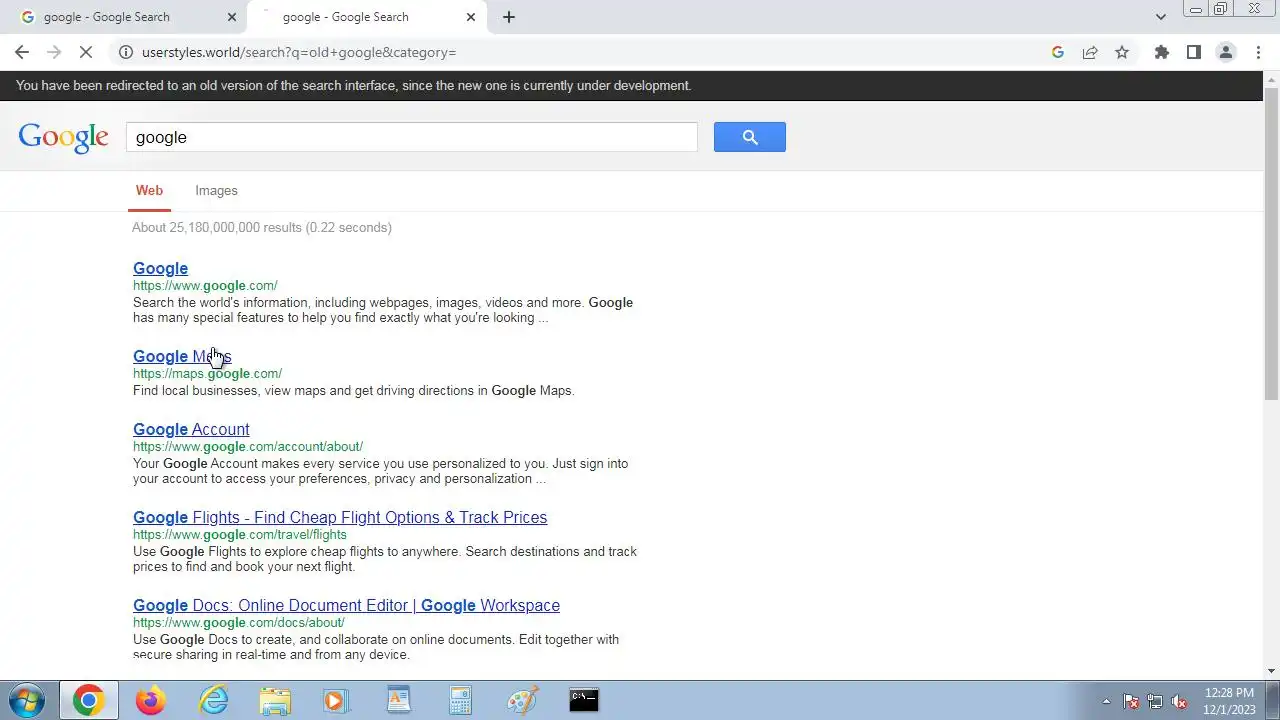The width and height of the screenshot is (1280, 720).
Task: Click the search input field containing google
Action: click(x=412, y=137)
